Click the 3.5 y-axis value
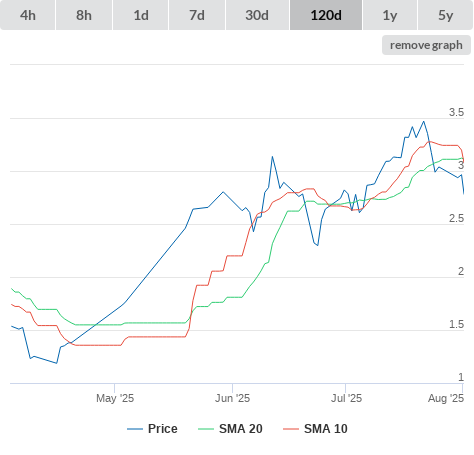 pos(456,112)
